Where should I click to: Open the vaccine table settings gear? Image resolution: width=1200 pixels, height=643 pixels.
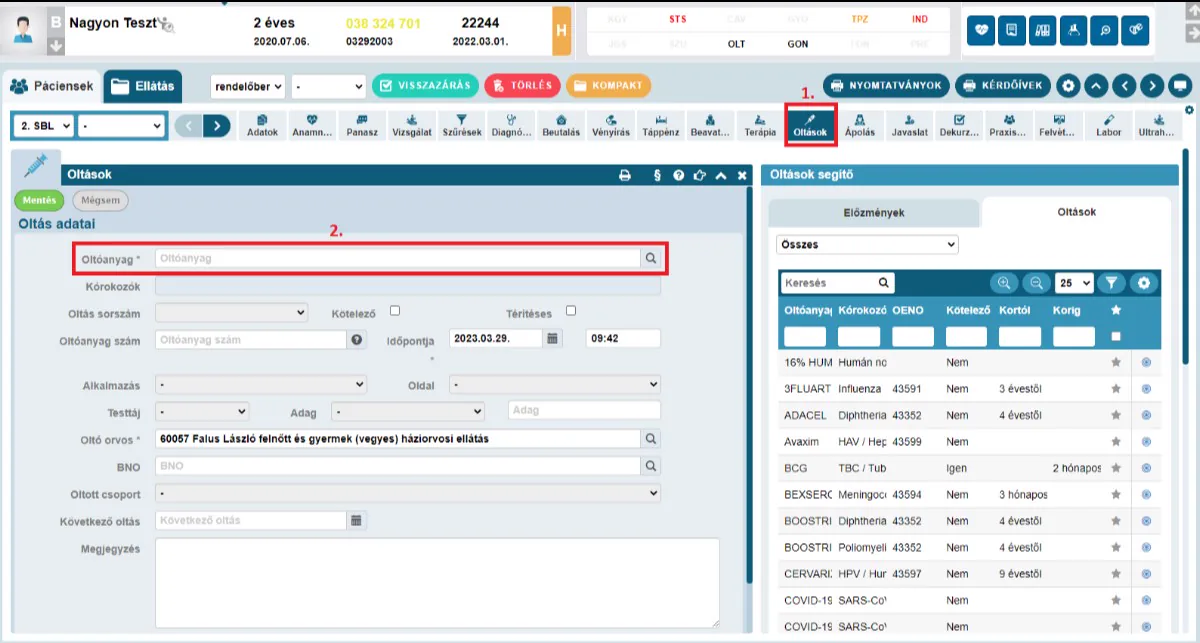click(x=1144, y=283)
